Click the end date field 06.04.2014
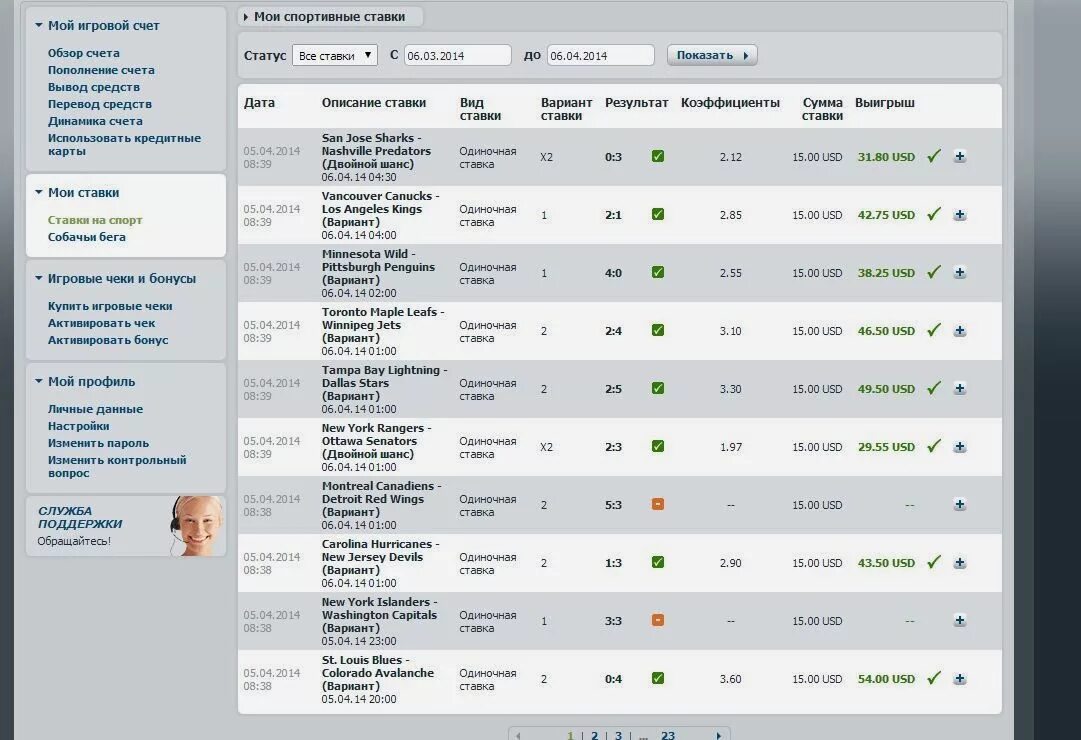 [600, 55]
